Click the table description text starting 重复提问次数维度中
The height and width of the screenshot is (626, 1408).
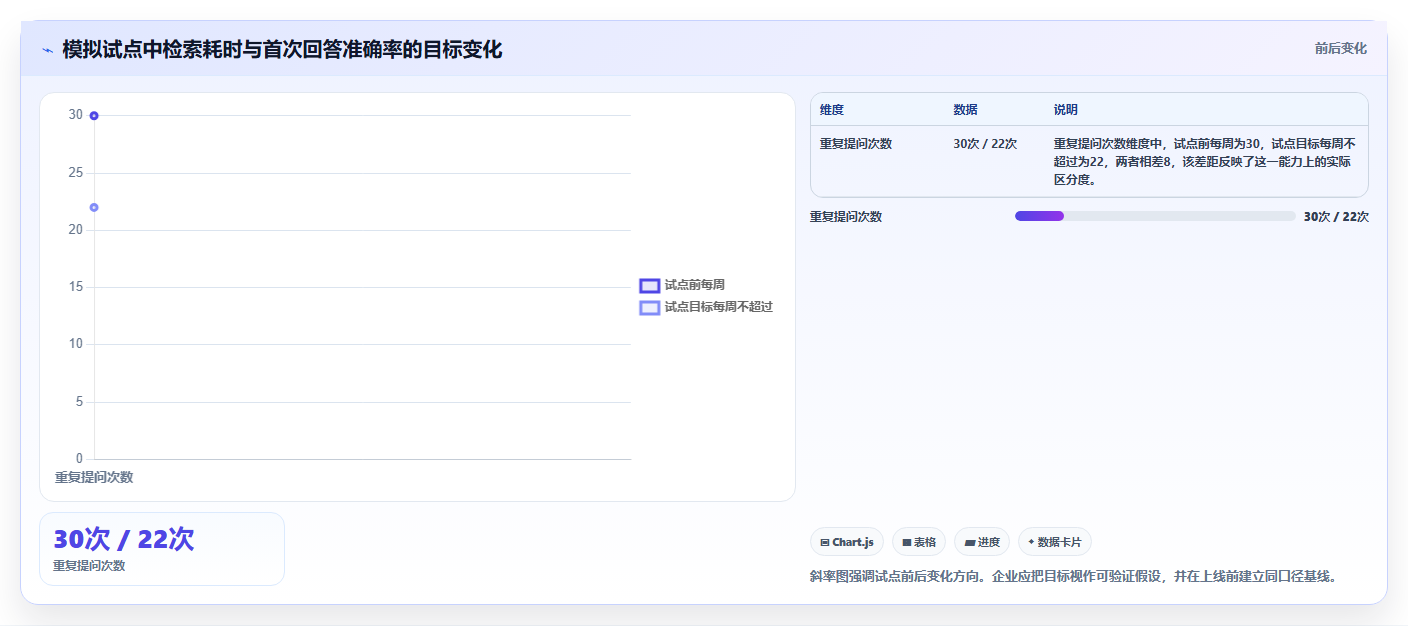1205,162
